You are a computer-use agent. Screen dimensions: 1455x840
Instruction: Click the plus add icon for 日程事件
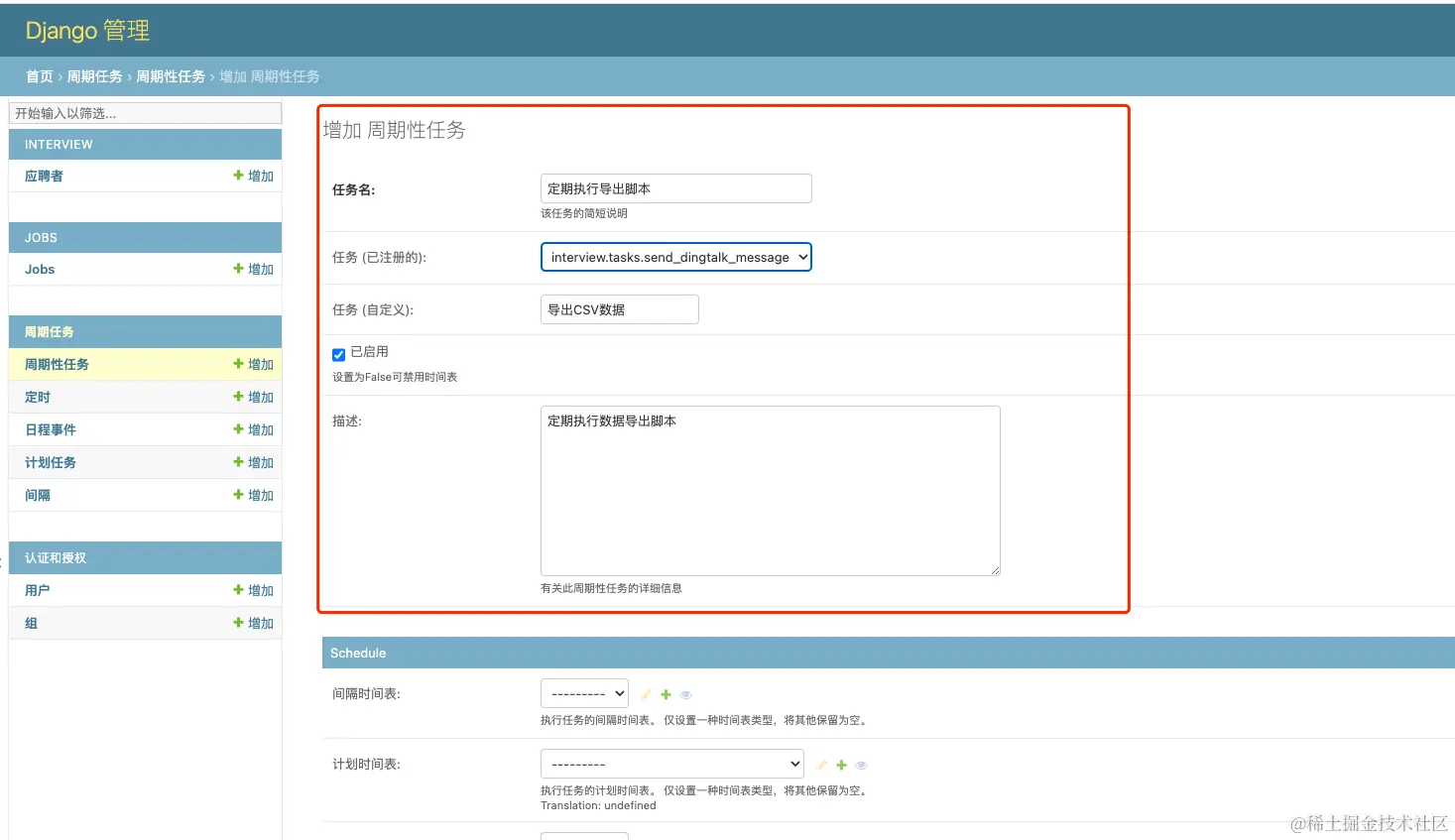pyautogui.click(x=238, y=429)
